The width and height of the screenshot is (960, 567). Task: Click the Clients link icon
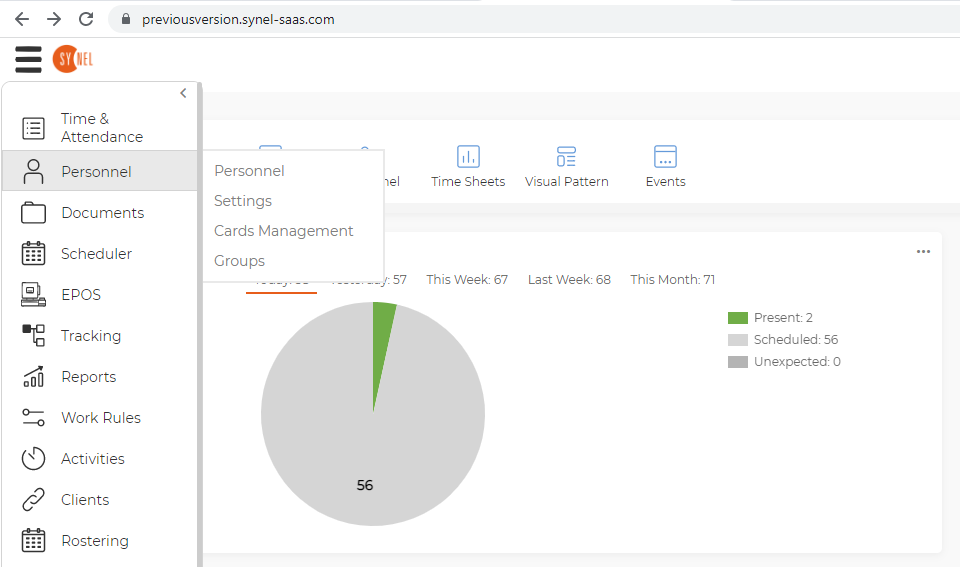pos(33,500)
